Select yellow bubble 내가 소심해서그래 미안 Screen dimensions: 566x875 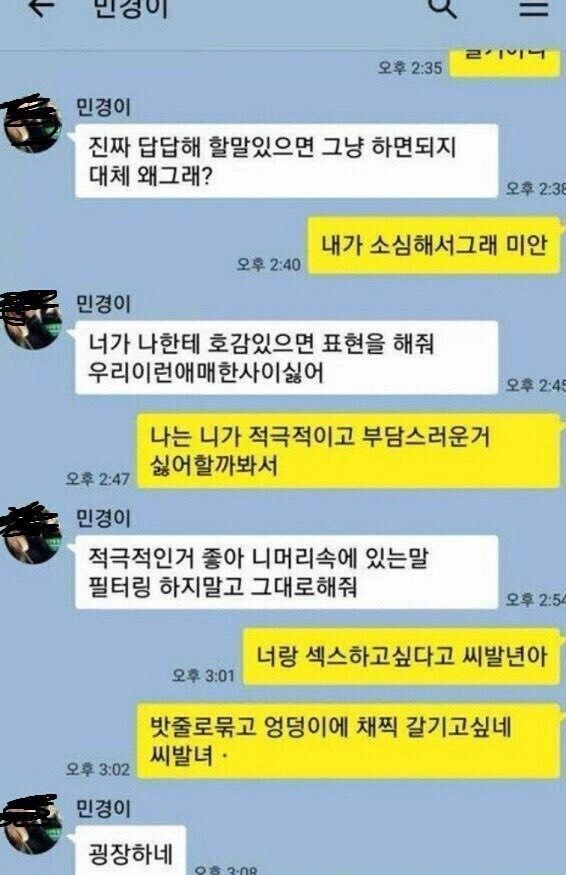point(434,246)
